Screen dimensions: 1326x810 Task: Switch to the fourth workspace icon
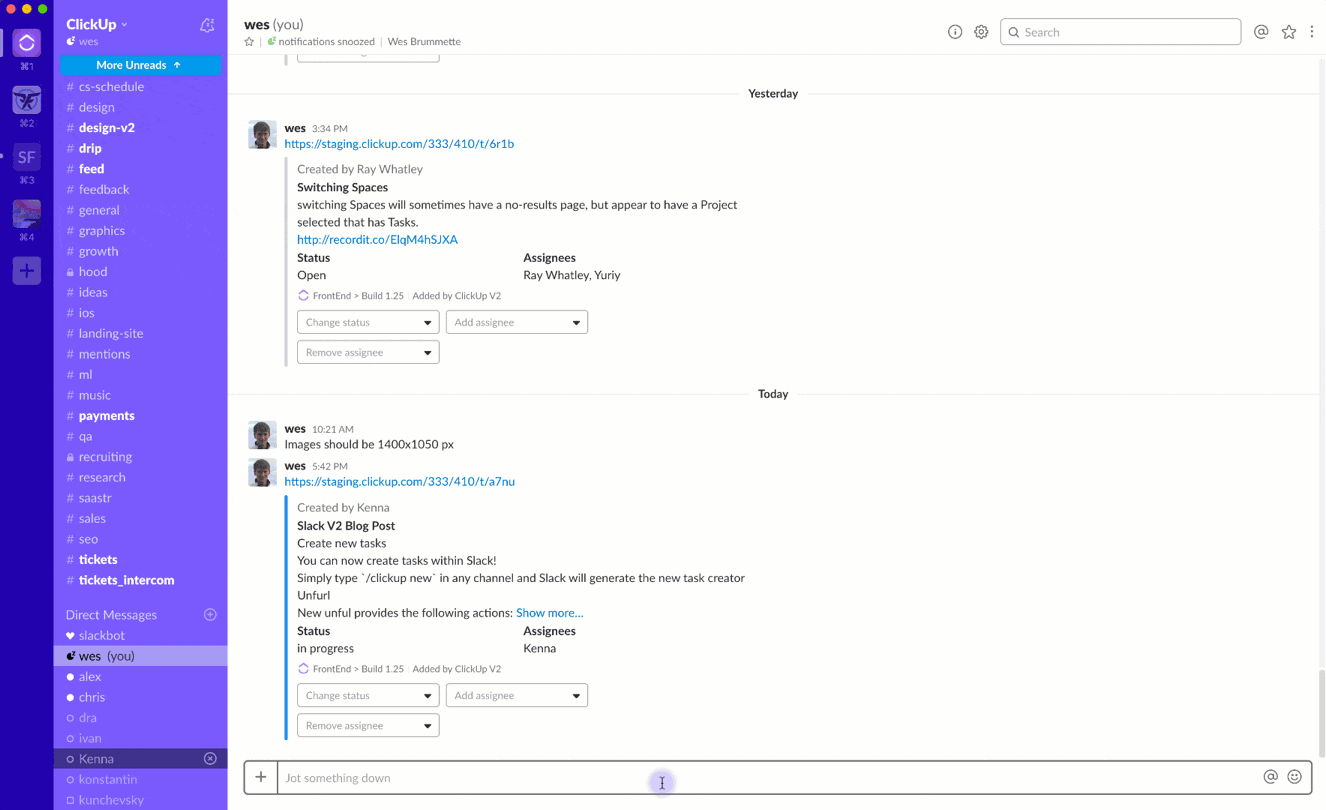coord(27,213)
